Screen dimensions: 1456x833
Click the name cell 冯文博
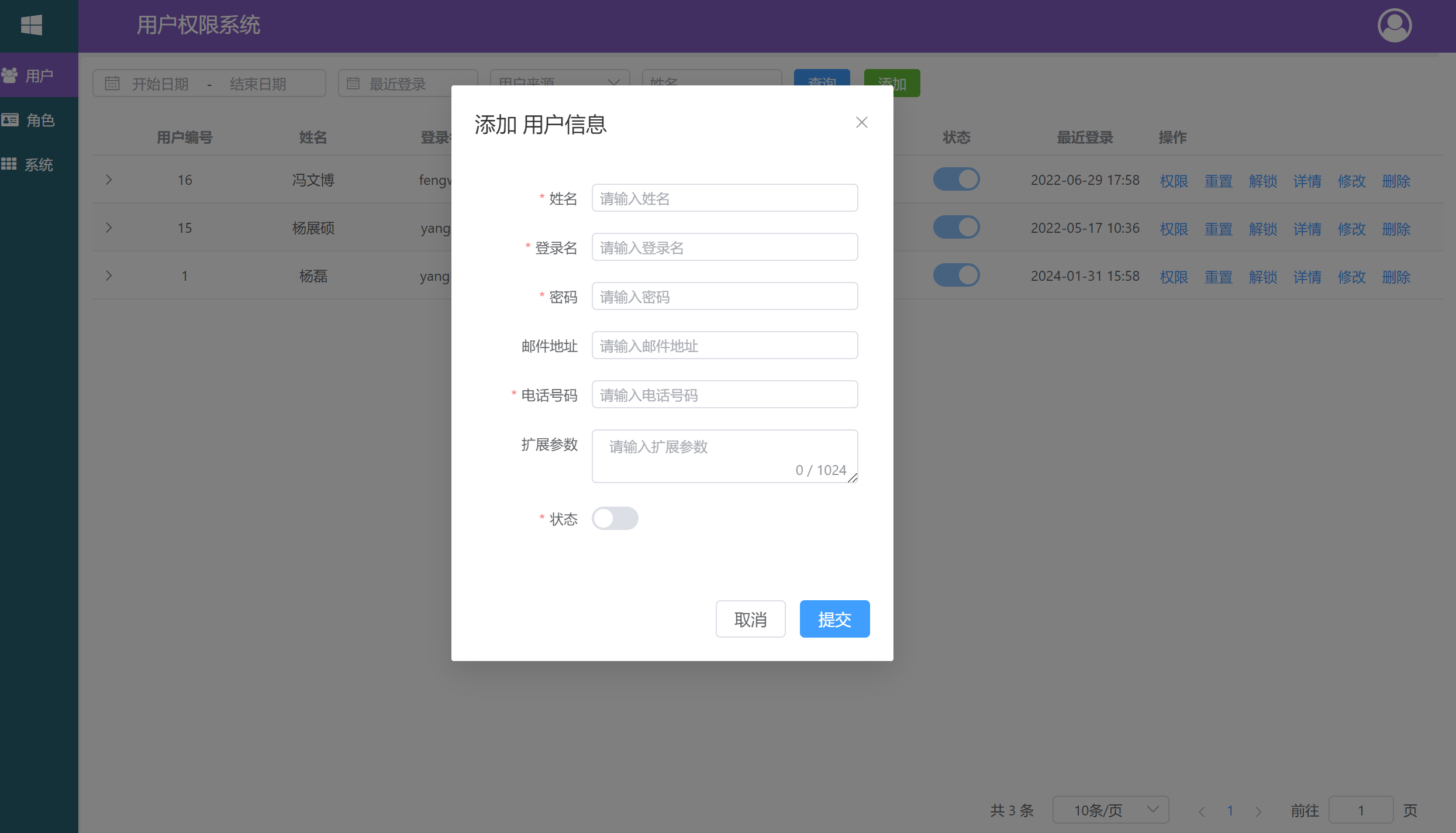click(x=313, y=180)
